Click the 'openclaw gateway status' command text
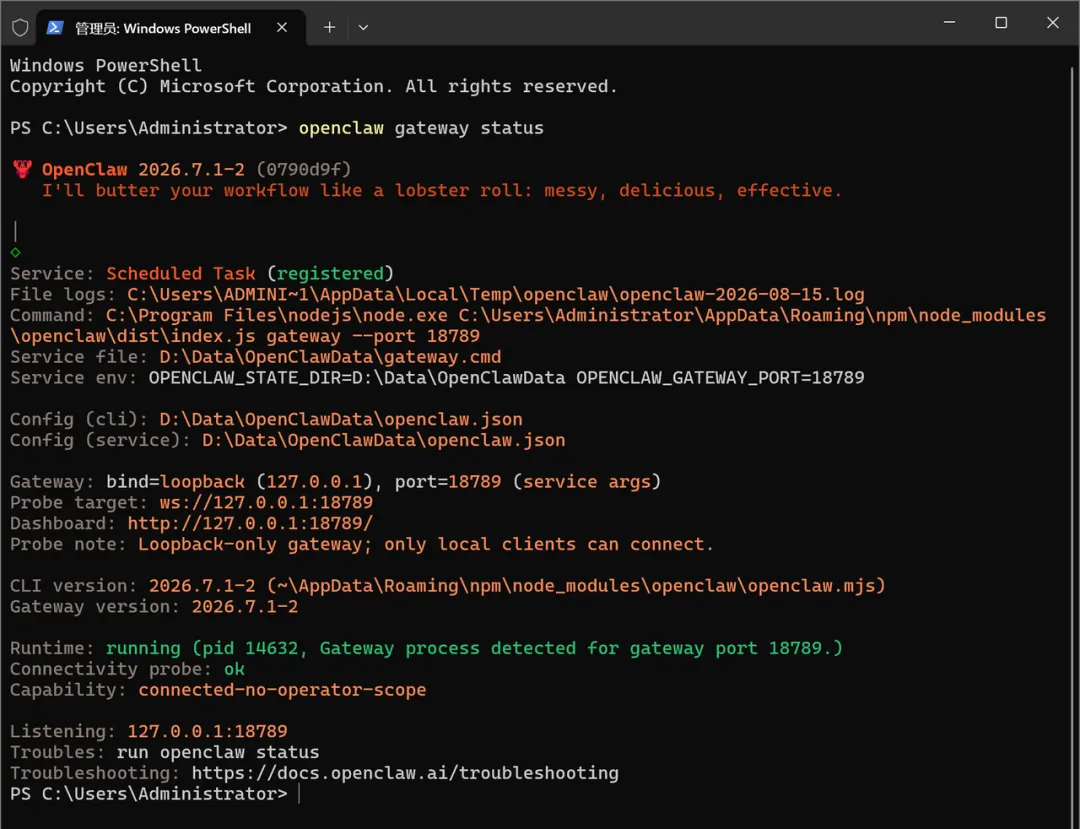Viewport: 1080px width, 829px height. 421,128
